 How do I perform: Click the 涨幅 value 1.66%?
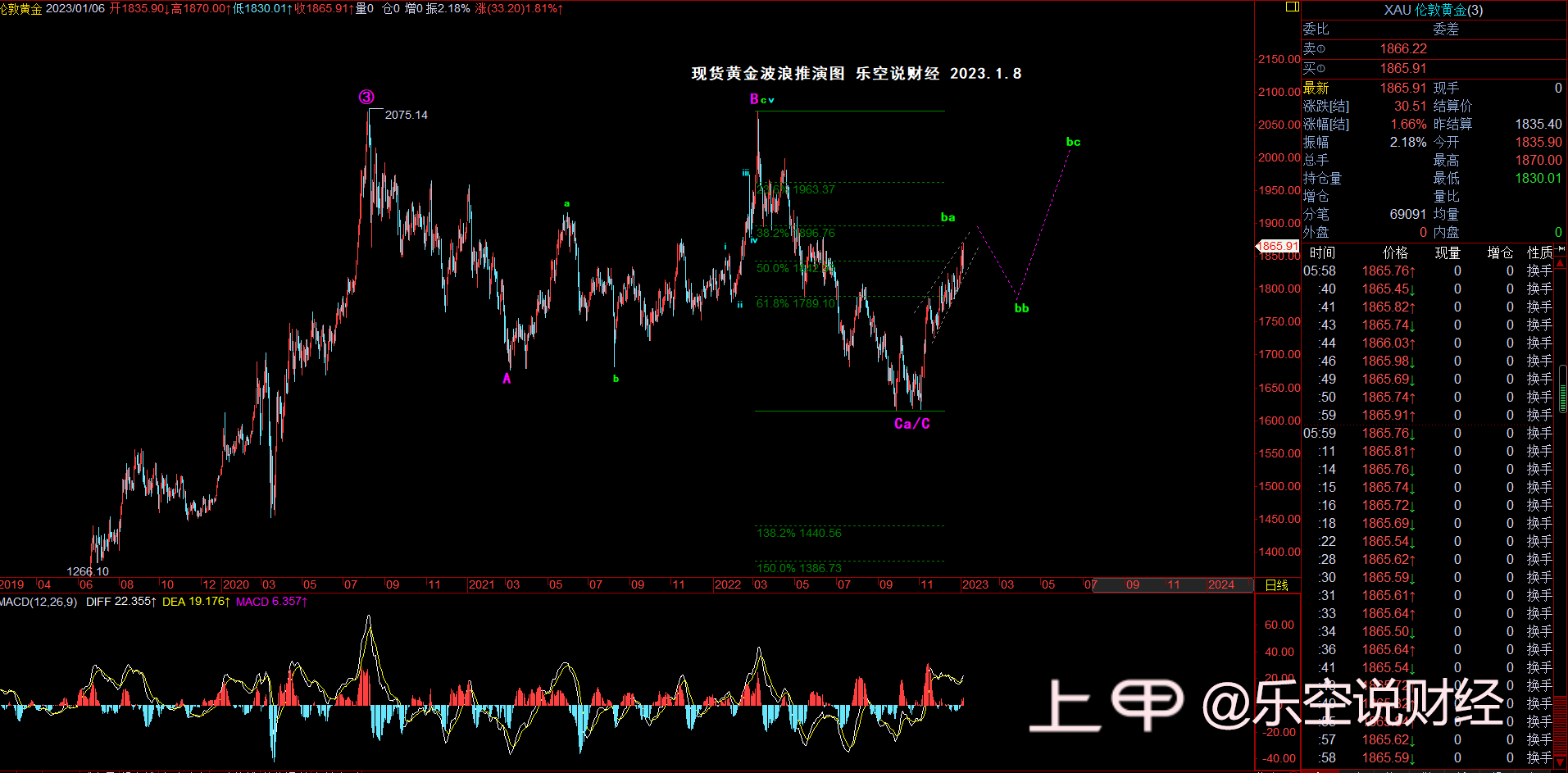[1408, 125]
